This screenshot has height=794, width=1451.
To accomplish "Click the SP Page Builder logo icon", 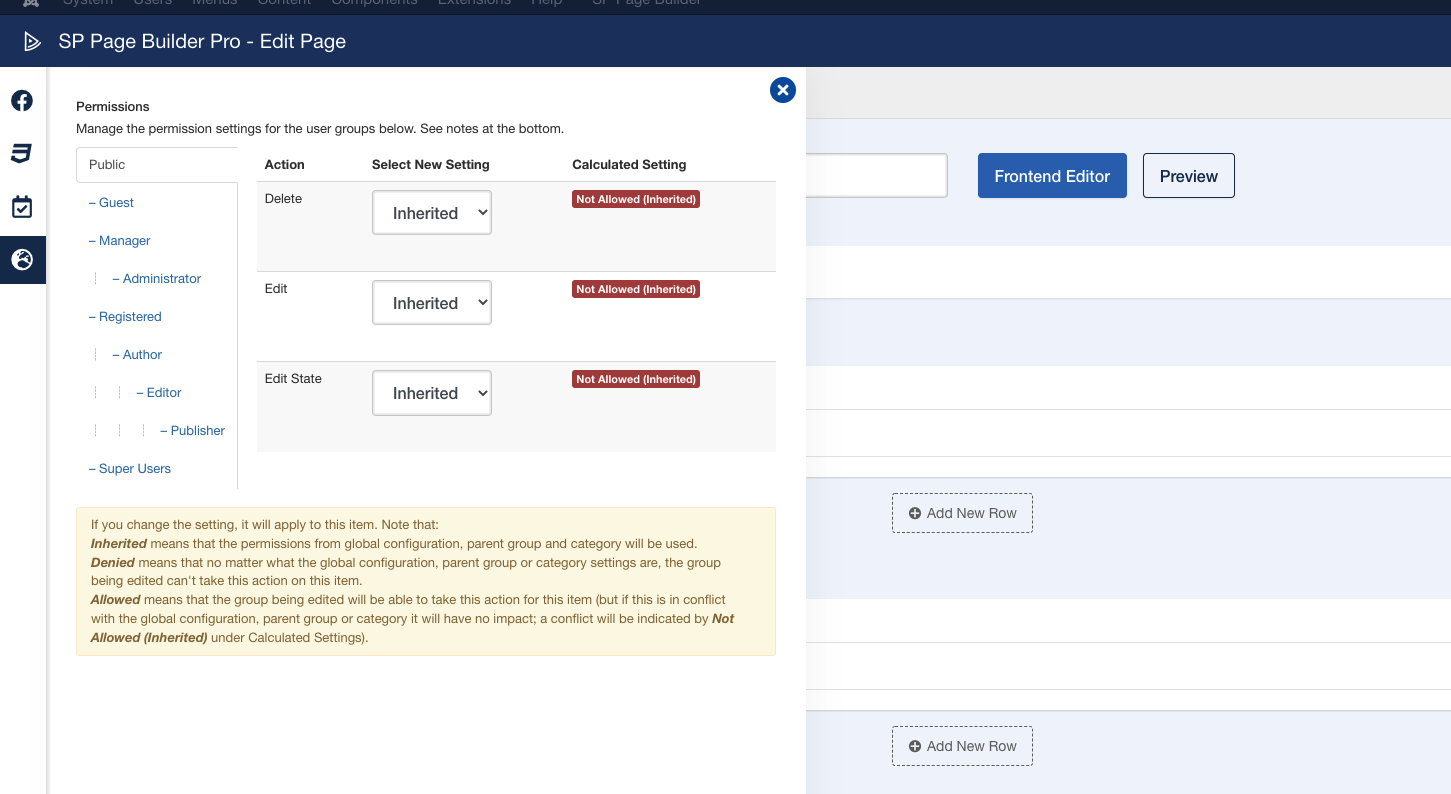I will 32,41.
